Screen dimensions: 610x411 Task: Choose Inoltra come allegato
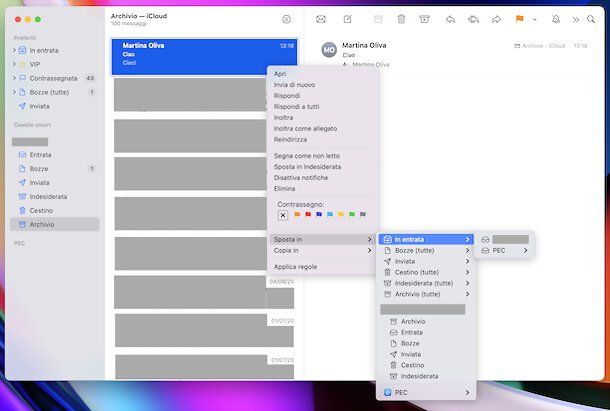(322, 128)
